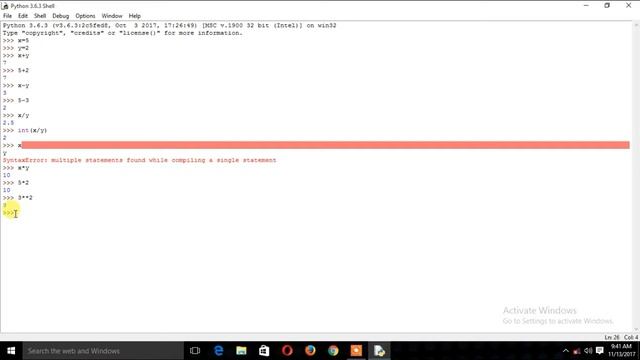The image size is (640, 360).
Task: Click the x/y input line
Action: (x=16, y=116)
